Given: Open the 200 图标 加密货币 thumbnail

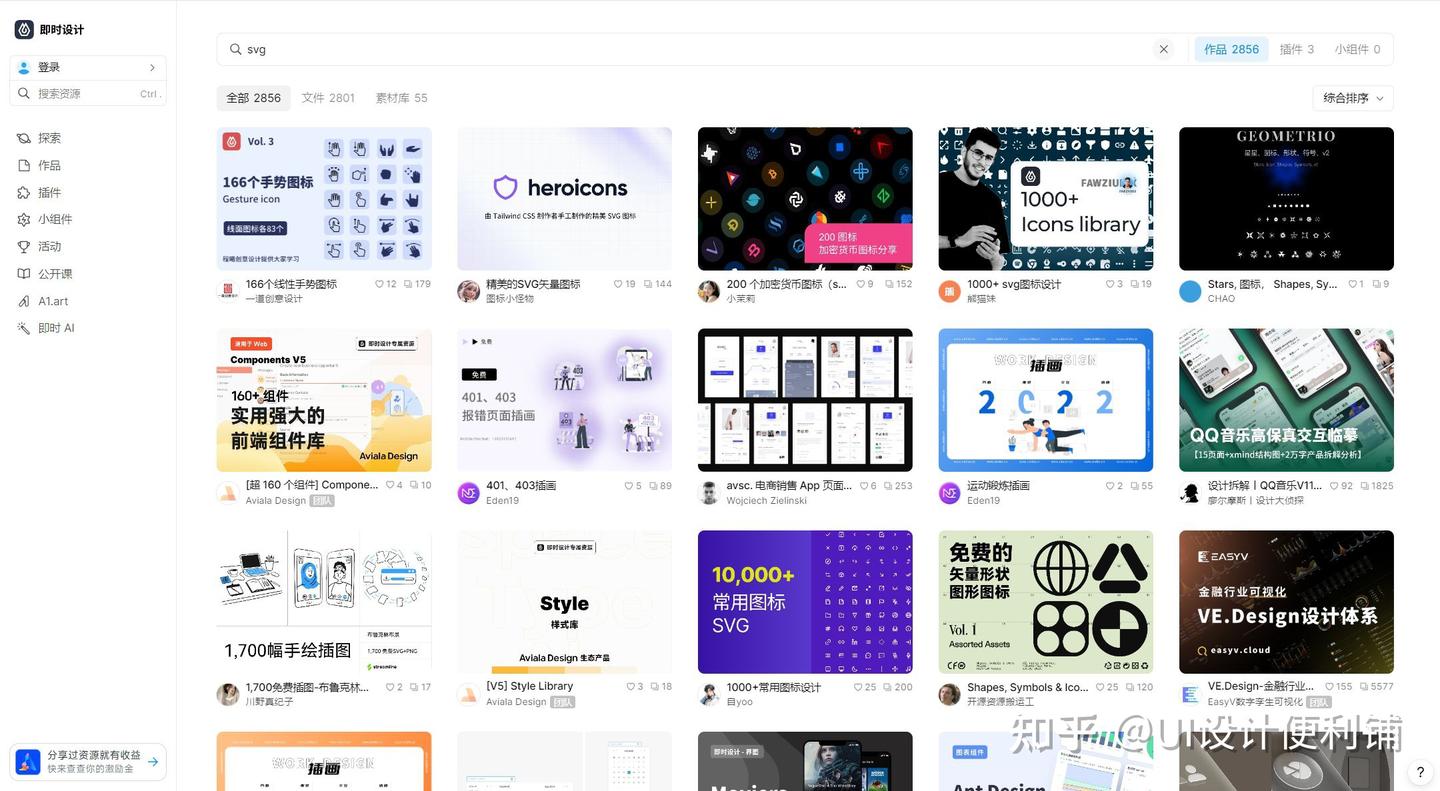Looking at the screenshot, I should click(x=805, y=198).
